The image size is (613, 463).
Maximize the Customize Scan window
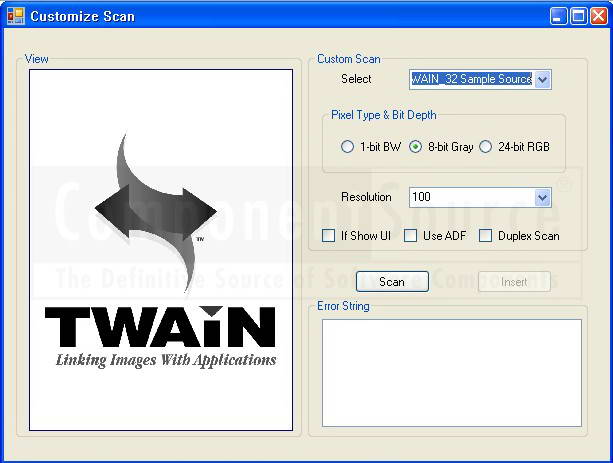[x=578, y=16]
